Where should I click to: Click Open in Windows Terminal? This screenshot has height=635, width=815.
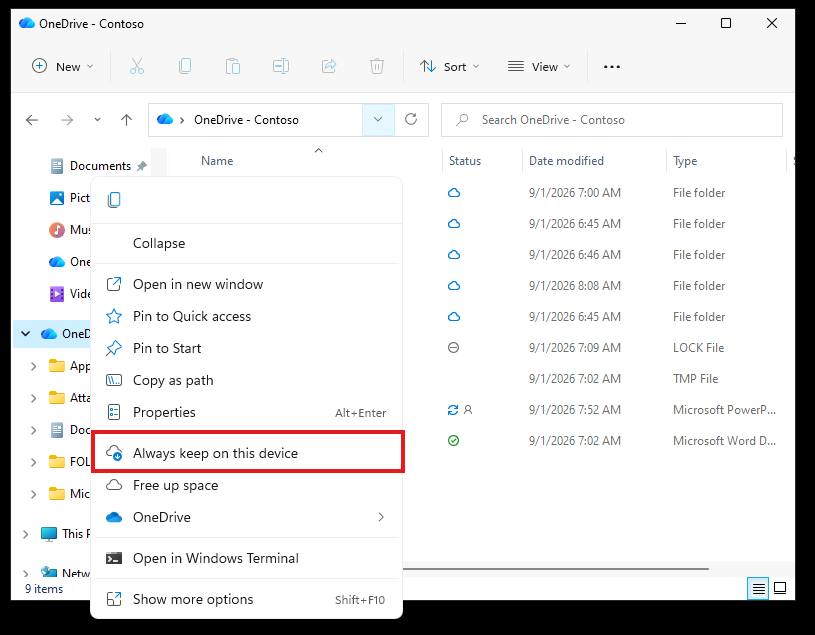coord(247,558)
